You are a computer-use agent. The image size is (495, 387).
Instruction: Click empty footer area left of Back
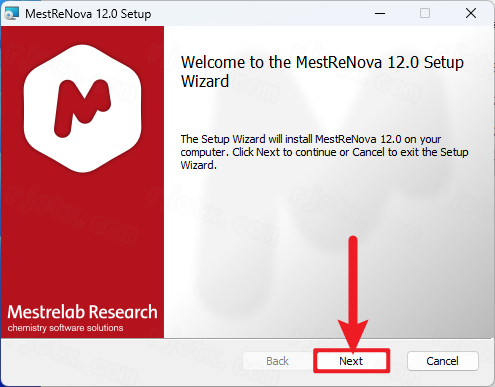pos(122,362)
